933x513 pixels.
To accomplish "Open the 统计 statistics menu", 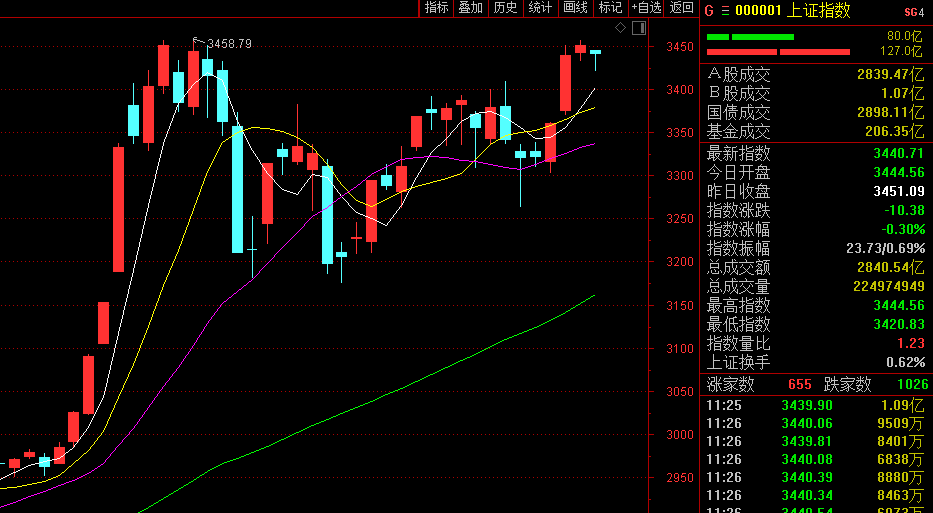I will pos(540,8).
